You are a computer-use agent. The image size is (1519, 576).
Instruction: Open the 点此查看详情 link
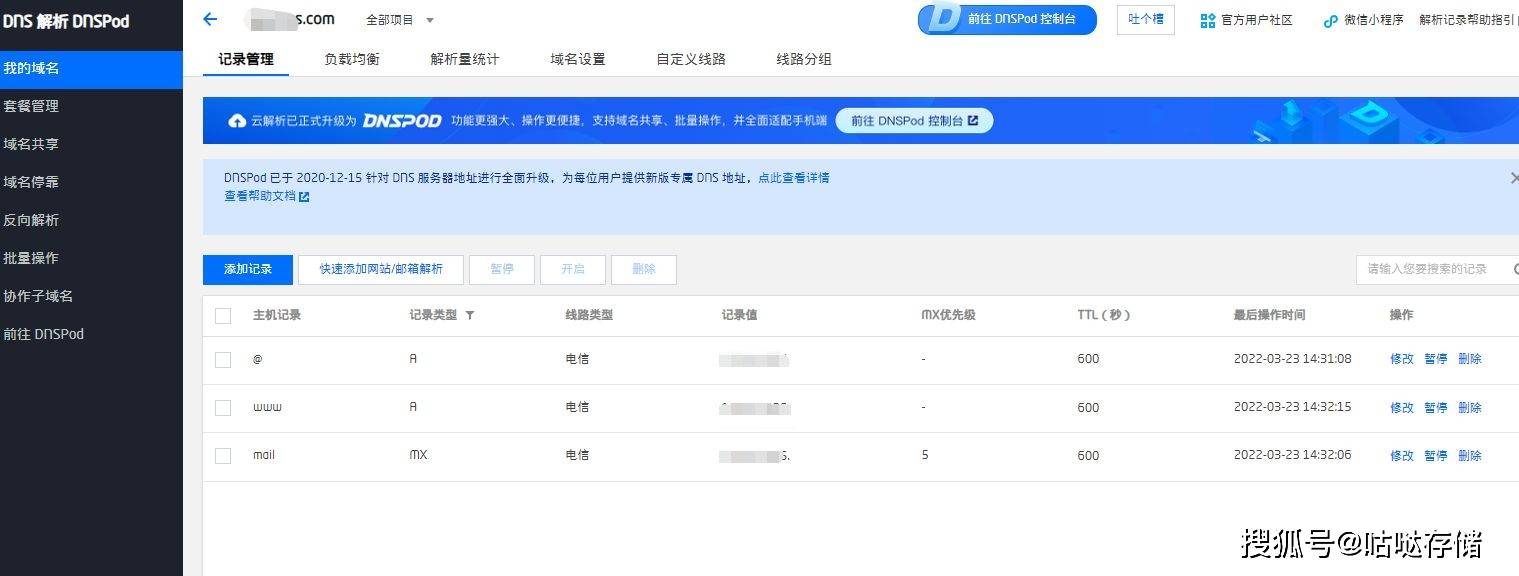(794, 178)
